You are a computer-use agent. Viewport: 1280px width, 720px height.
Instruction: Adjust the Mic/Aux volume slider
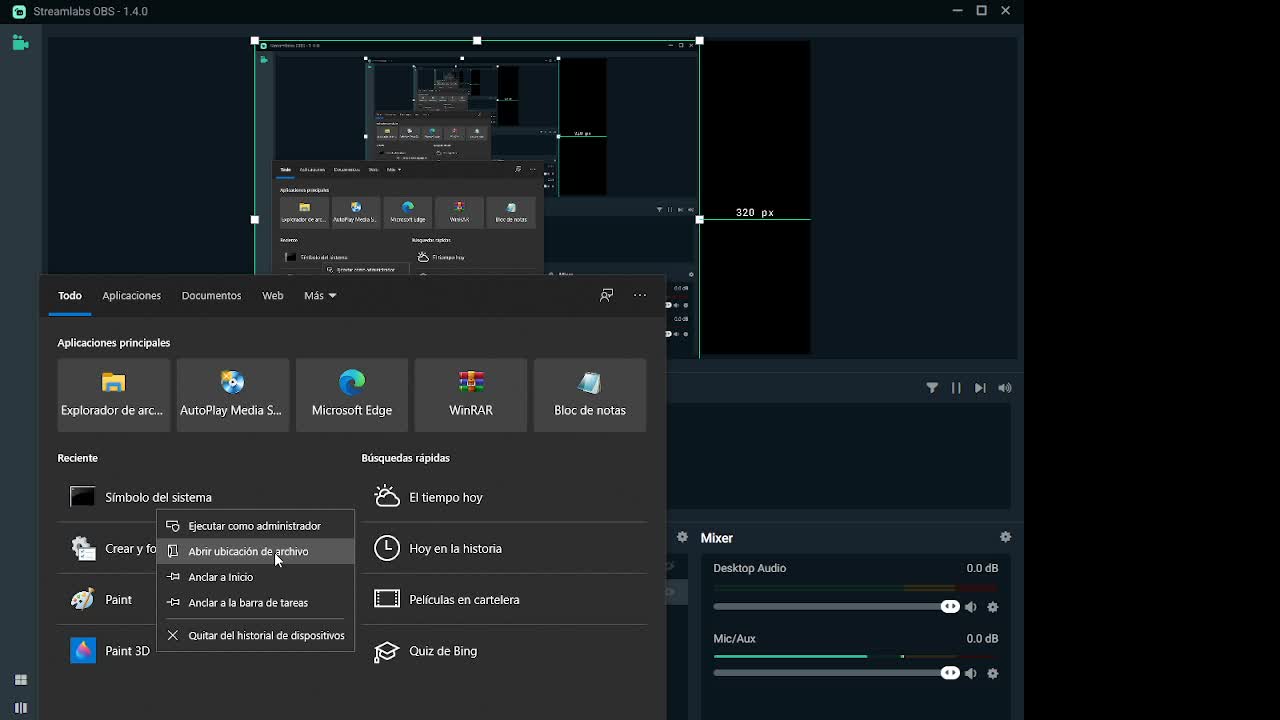836,673
